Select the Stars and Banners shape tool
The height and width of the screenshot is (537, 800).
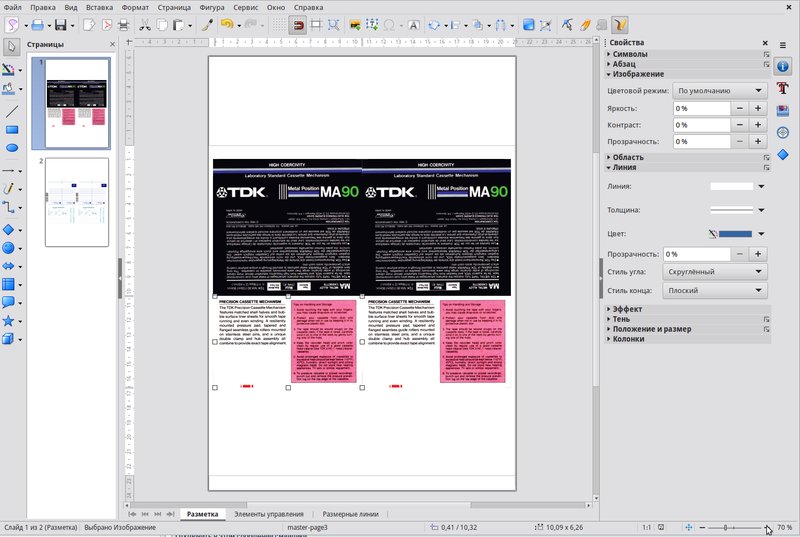(x=9, y=321)
